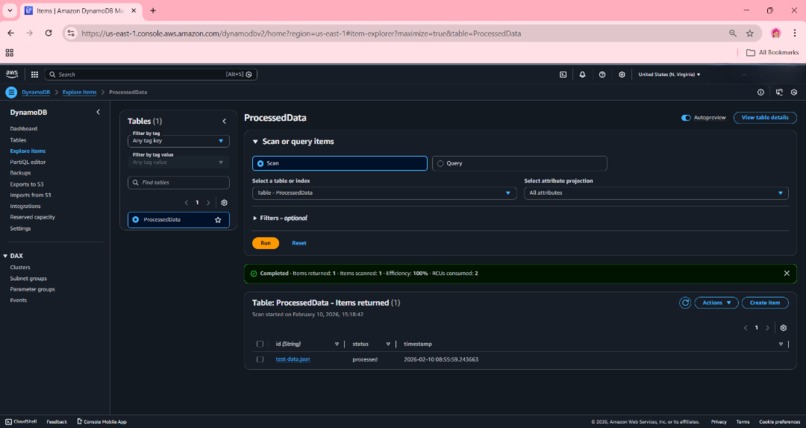Open Dashboard in DynamoDB sidebar
The image size is (806, 428).
pos(24,129)
